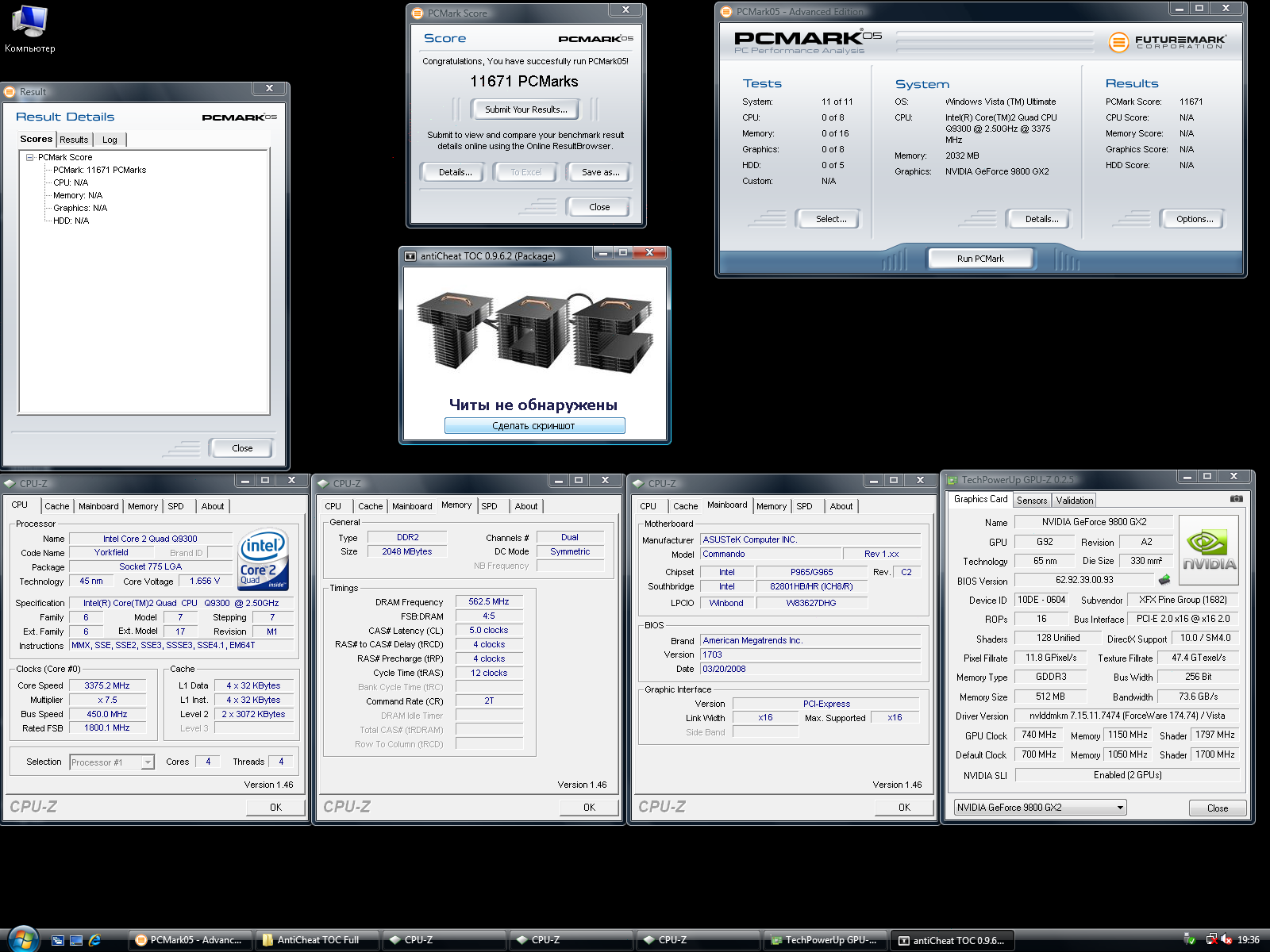Click Close in the Result Details window

242,448
